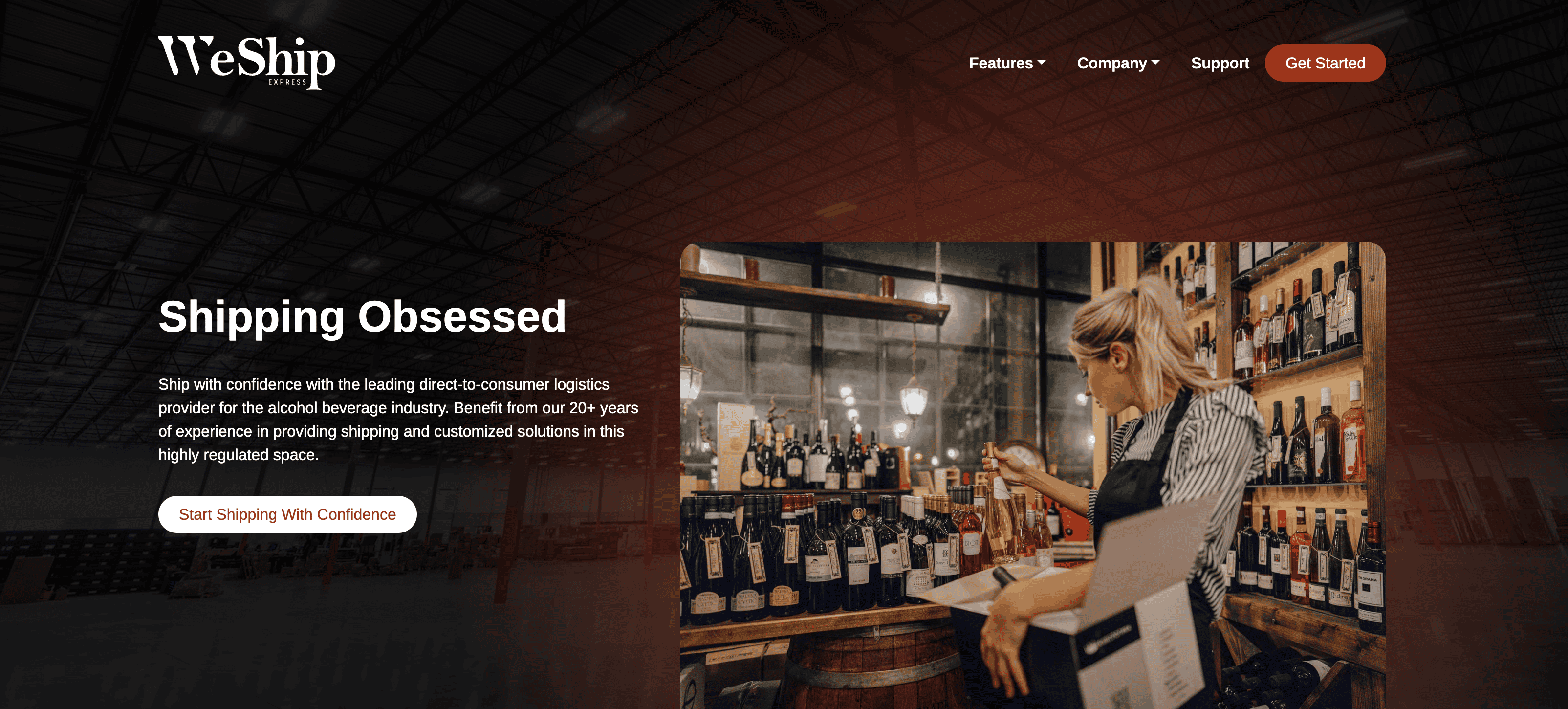Click the Shipping Obsessed heading

(x=362, y=317)
